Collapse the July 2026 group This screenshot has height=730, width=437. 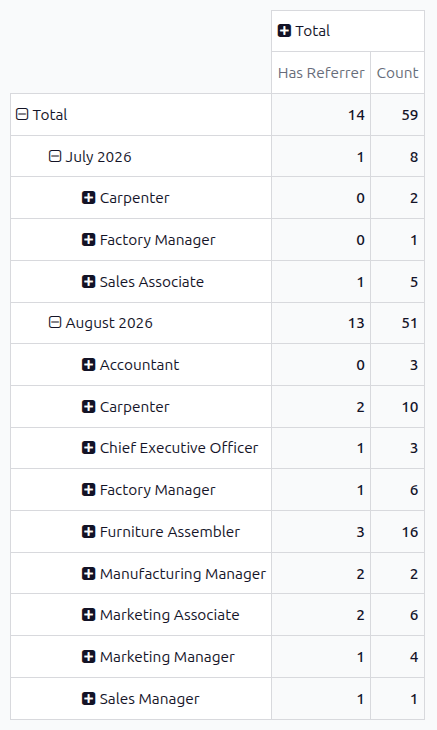pyautogui.click(x=55, y=156)
